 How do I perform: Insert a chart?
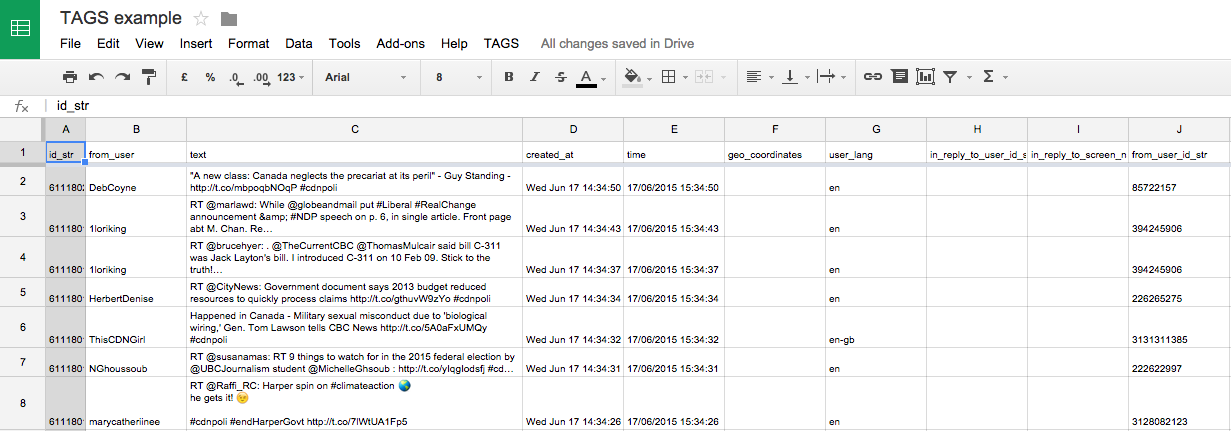coord(925,76)
